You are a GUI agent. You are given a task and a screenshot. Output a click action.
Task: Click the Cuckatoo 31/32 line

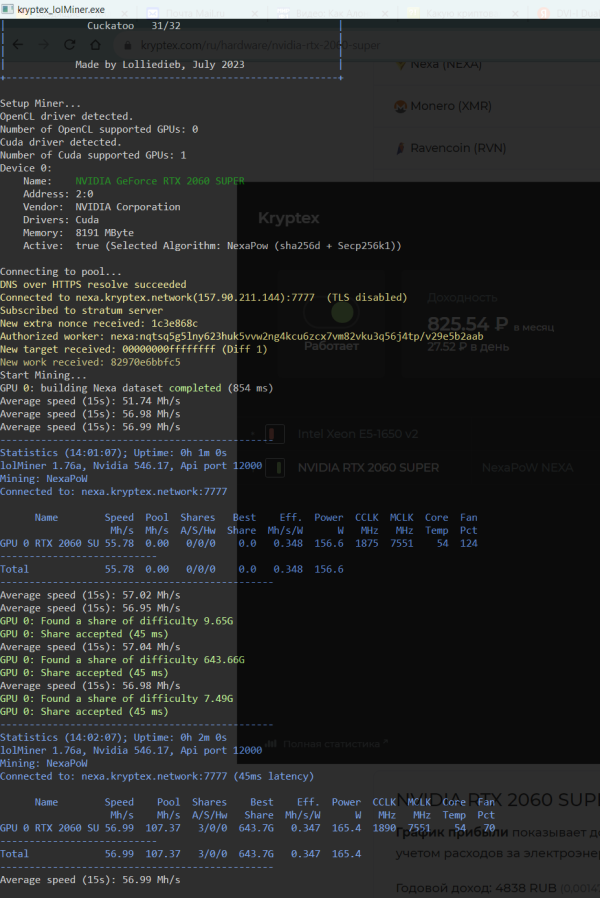coord(133,26)
